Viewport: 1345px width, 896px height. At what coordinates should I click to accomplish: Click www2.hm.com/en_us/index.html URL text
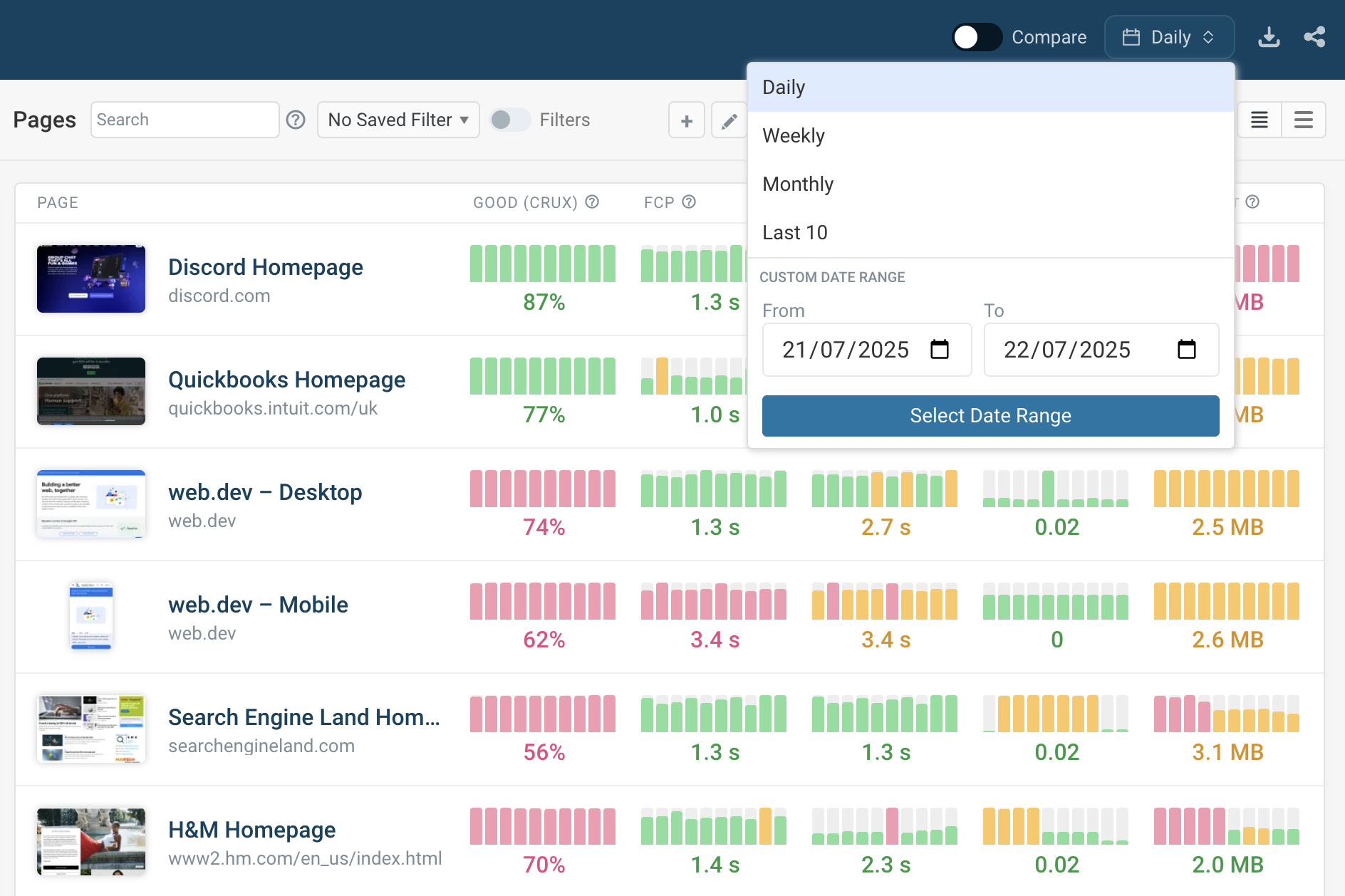tap(305, 858)
